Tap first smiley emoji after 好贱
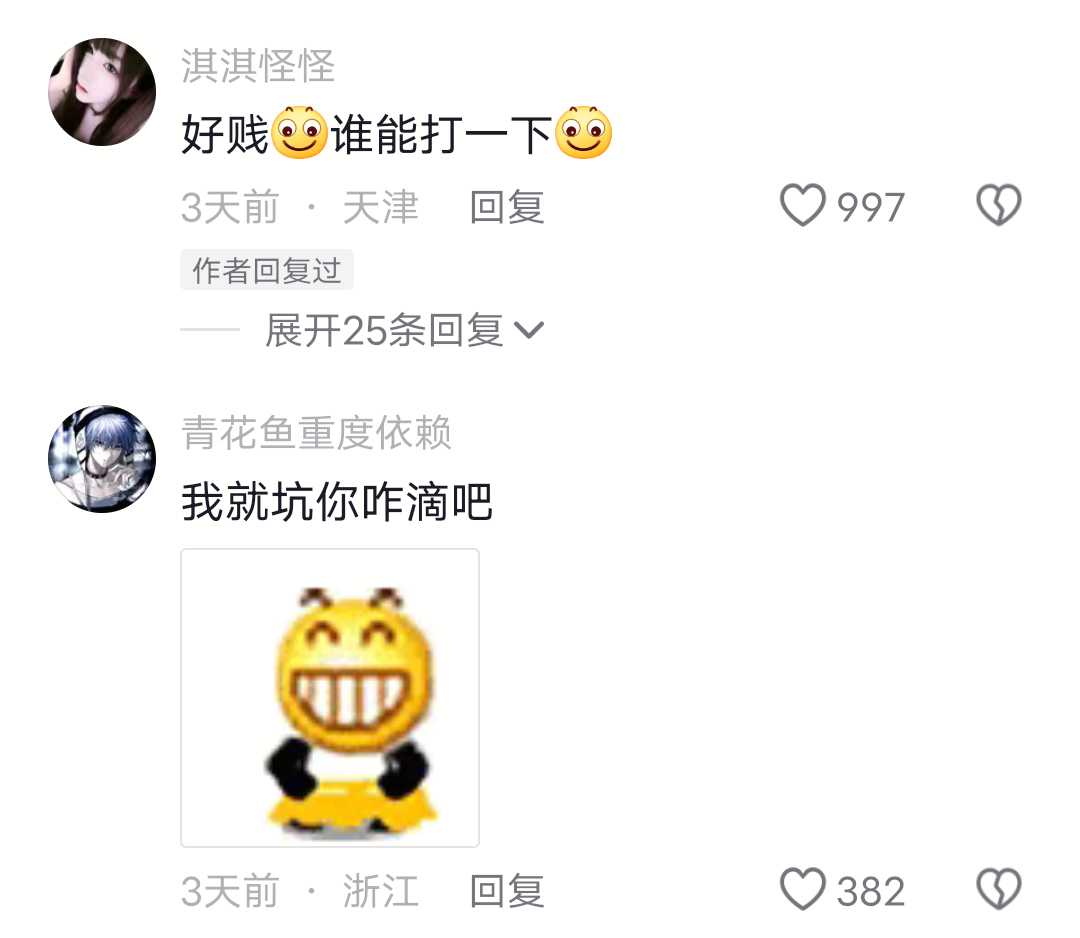Screen dimensions: 1080x938 (x=300, y=132)
